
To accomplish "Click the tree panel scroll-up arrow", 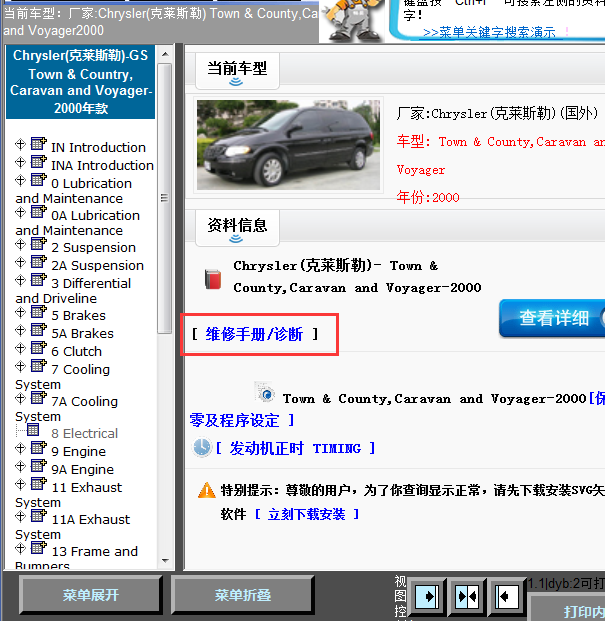I will 166,54.
